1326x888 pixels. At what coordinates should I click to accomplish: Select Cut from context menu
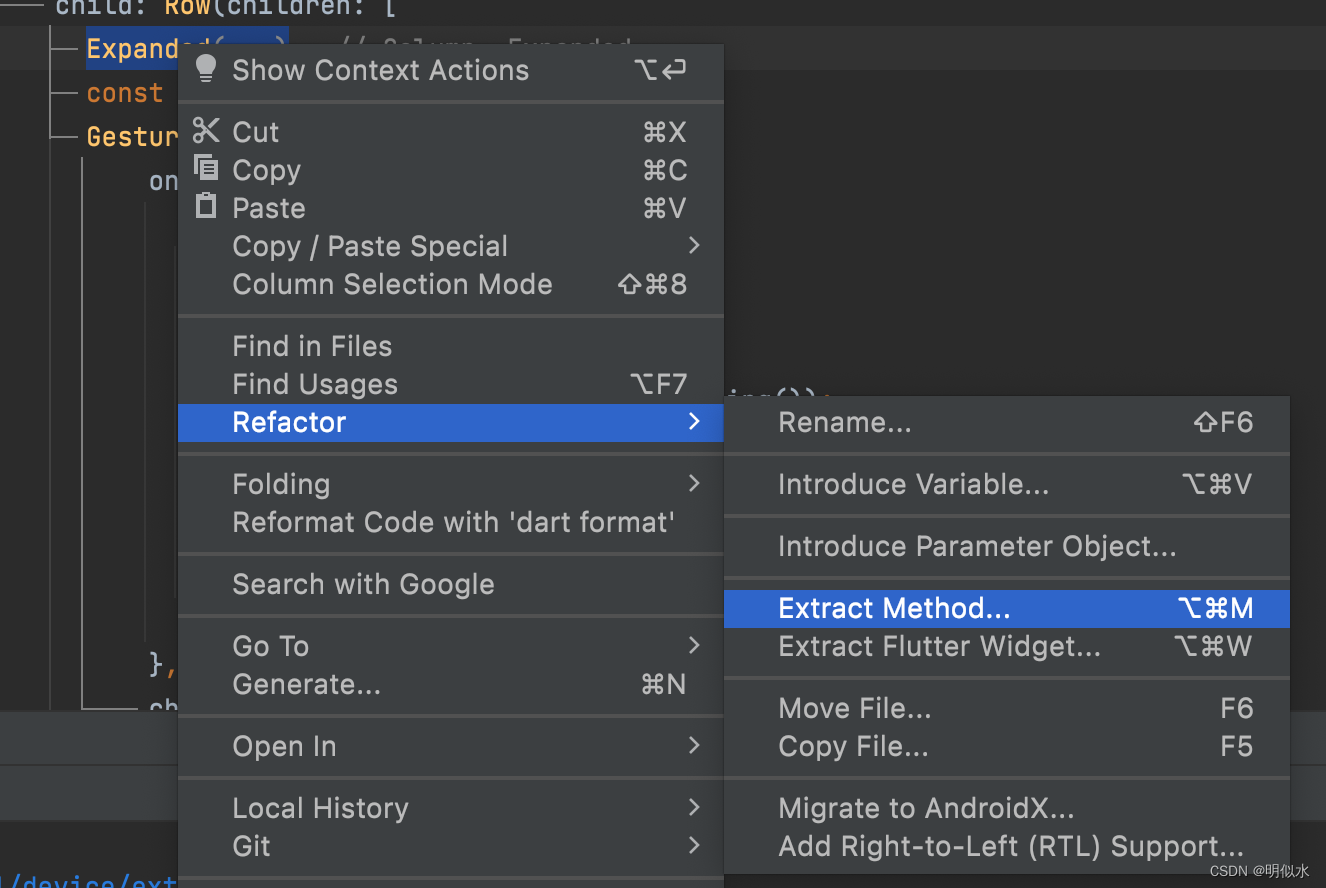tap(450, 132)
